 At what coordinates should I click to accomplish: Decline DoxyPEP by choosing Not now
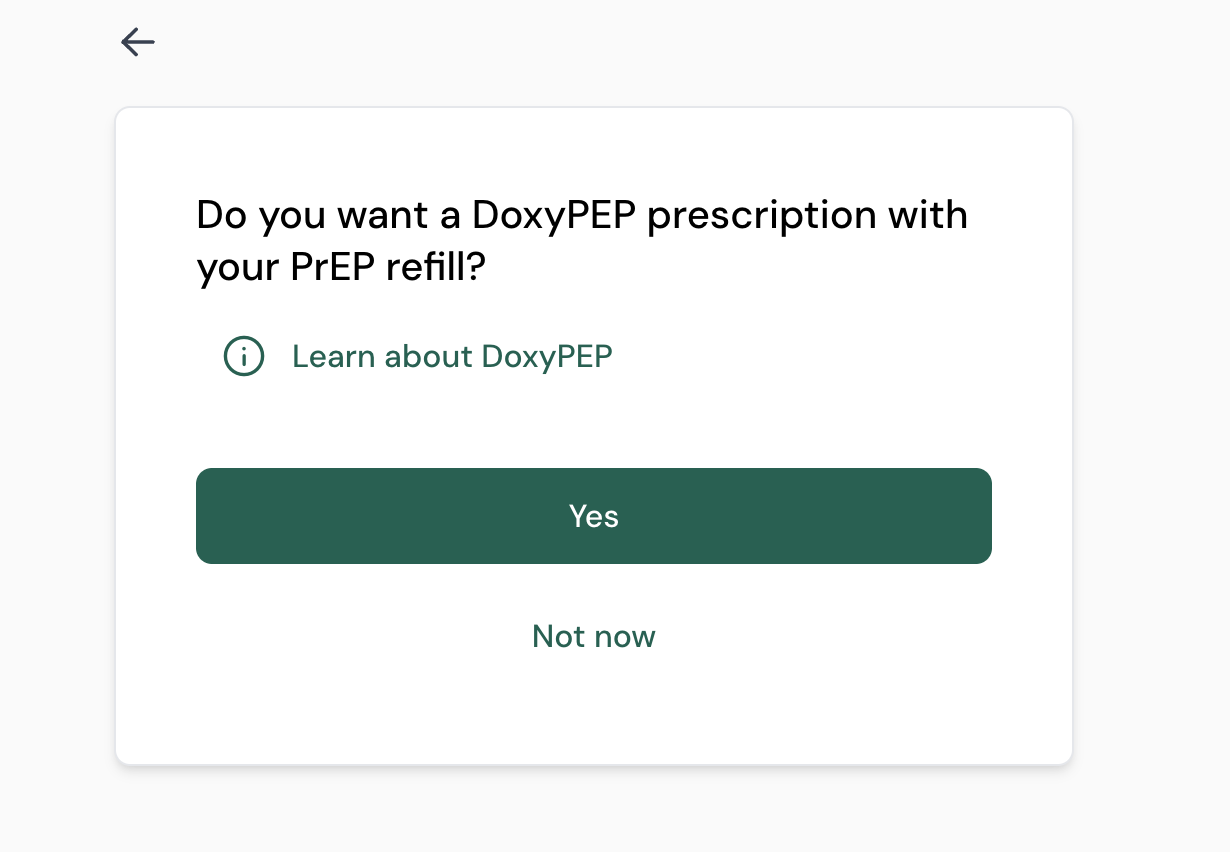[x=594, y=636]
